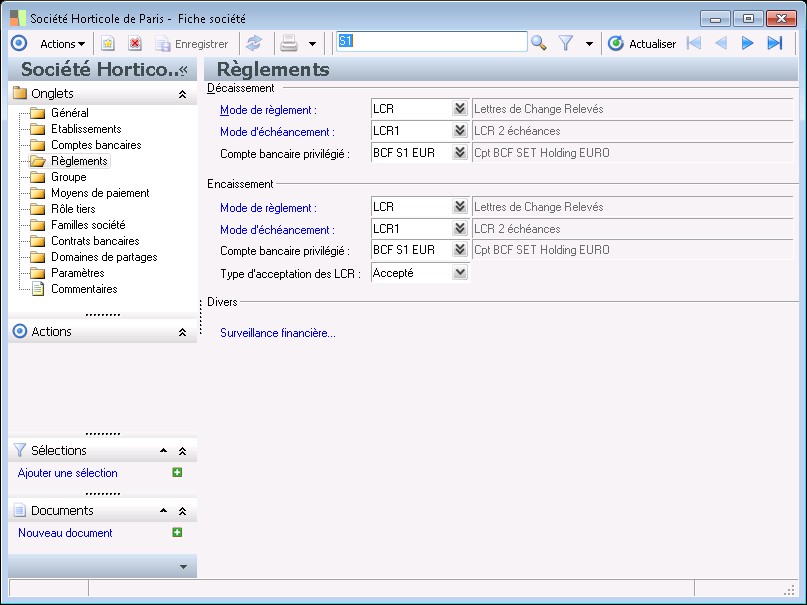Click the filter funnel icon in toolbar
This screenshot has height=605, width=807.
[x=566, y=43]
